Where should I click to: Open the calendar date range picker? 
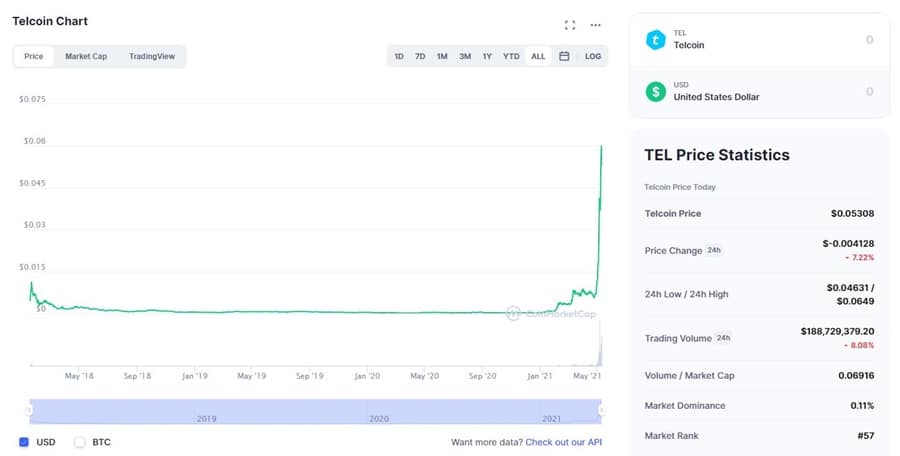coord(564,56)
